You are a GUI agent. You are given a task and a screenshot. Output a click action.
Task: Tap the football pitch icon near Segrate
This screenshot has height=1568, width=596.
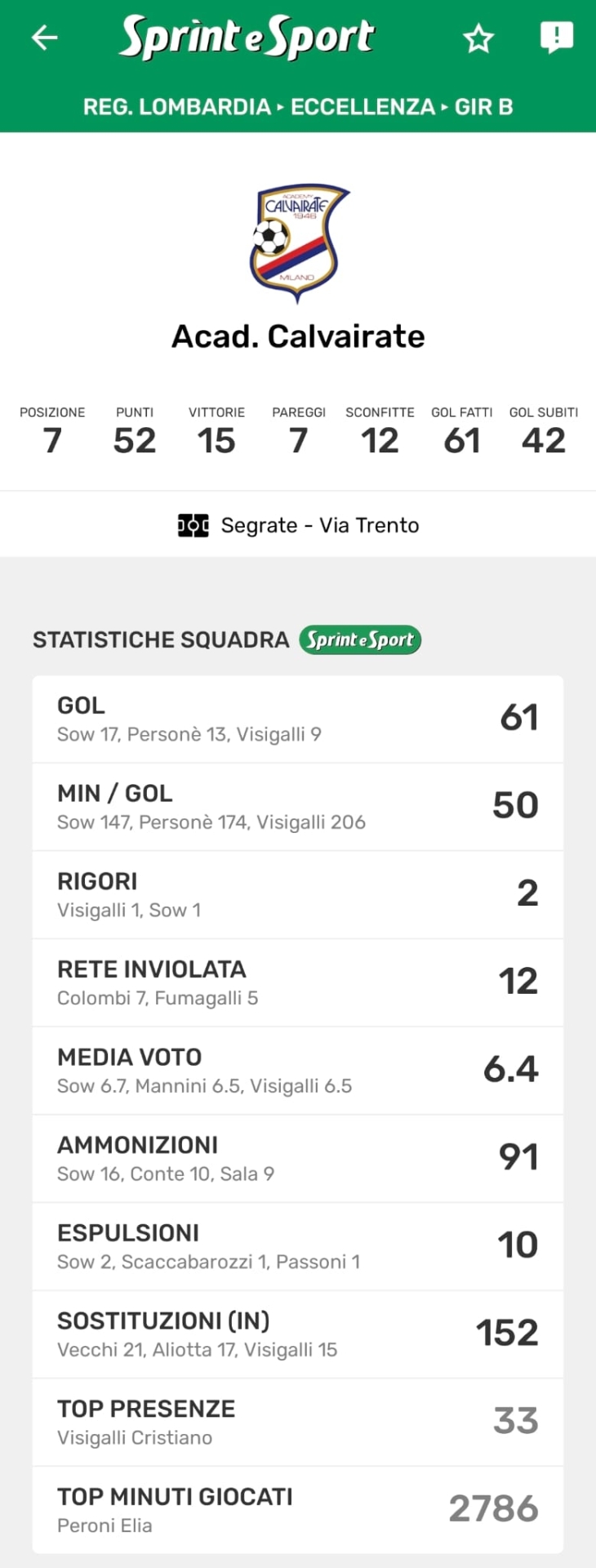coord(193,525)
